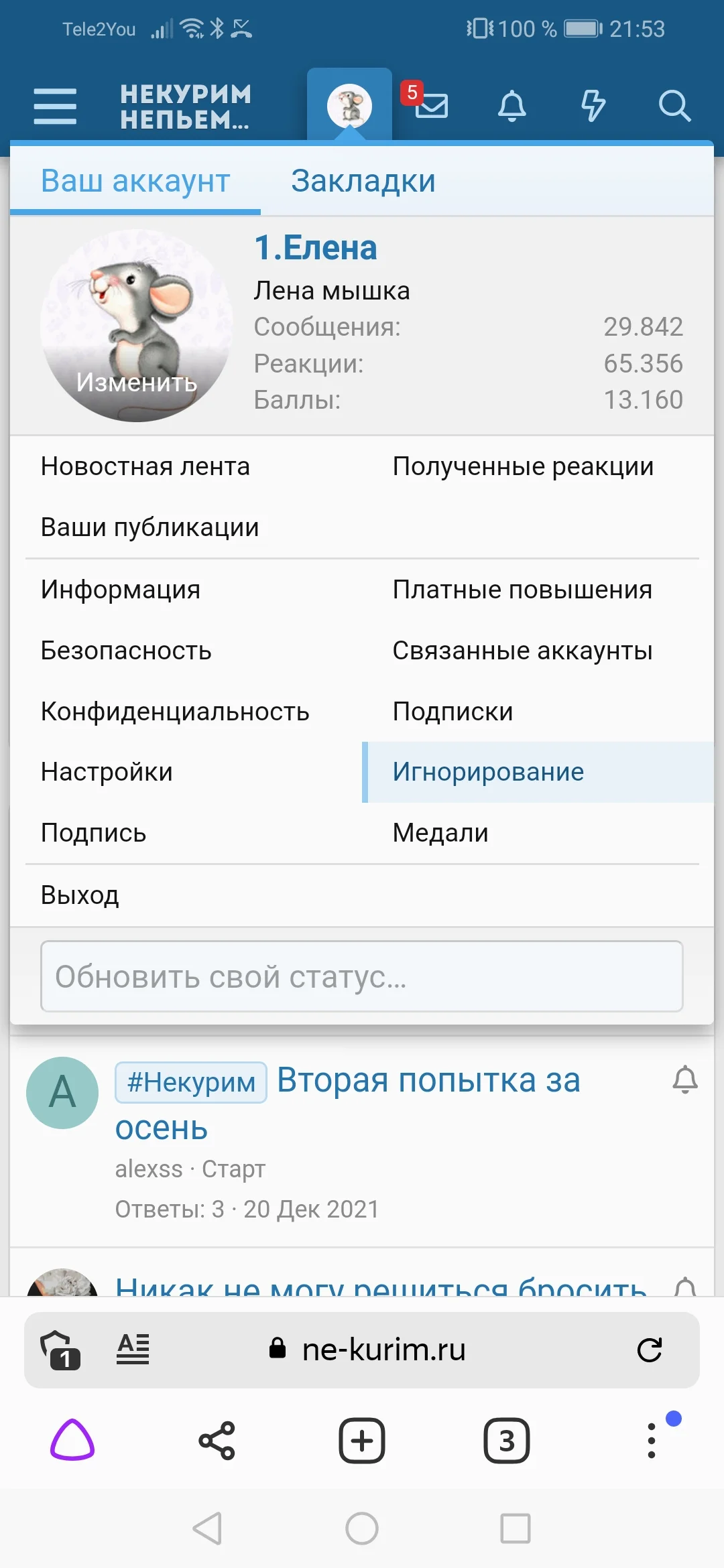Toggle watch bell for Вторая попытка thread
This screenshot has height=1568, width=724.
coord(685,1080)
